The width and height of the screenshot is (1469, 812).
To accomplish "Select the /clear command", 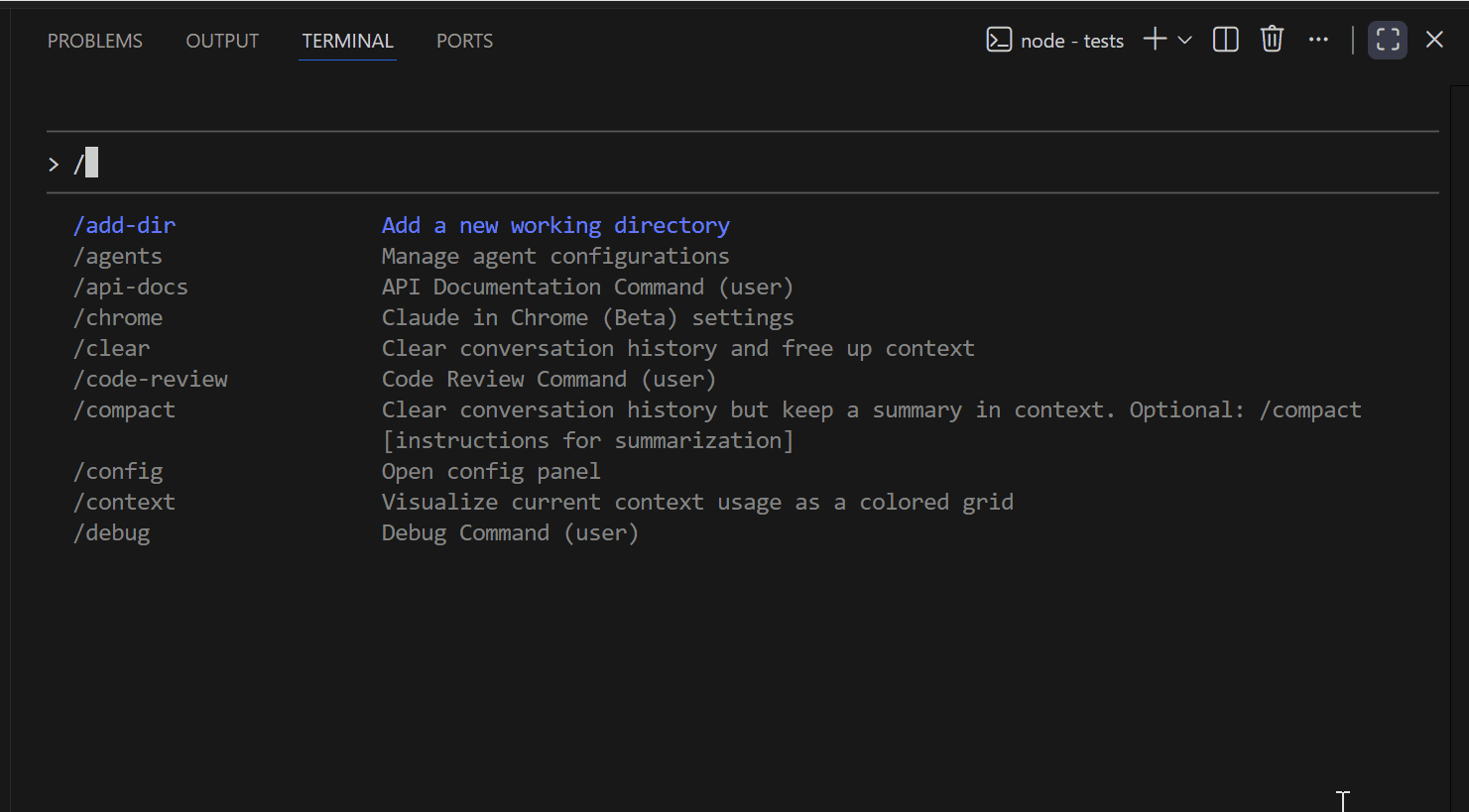I will (112, 348).
